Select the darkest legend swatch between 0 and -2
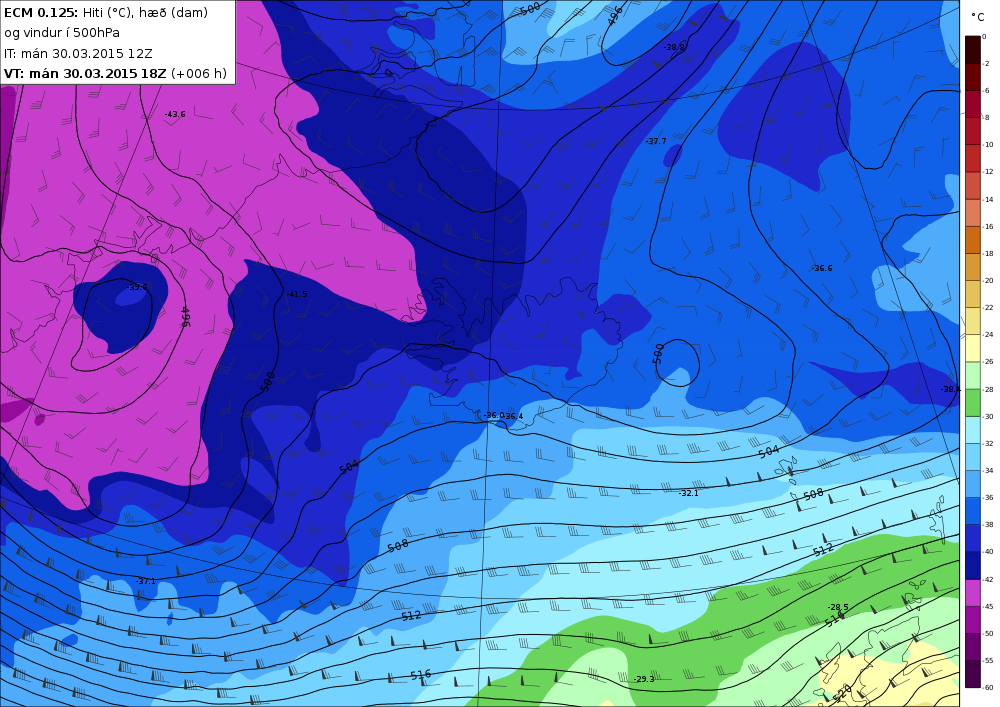Image resolution: width=1000 pixels, height=707 pixels. point(973,50)
